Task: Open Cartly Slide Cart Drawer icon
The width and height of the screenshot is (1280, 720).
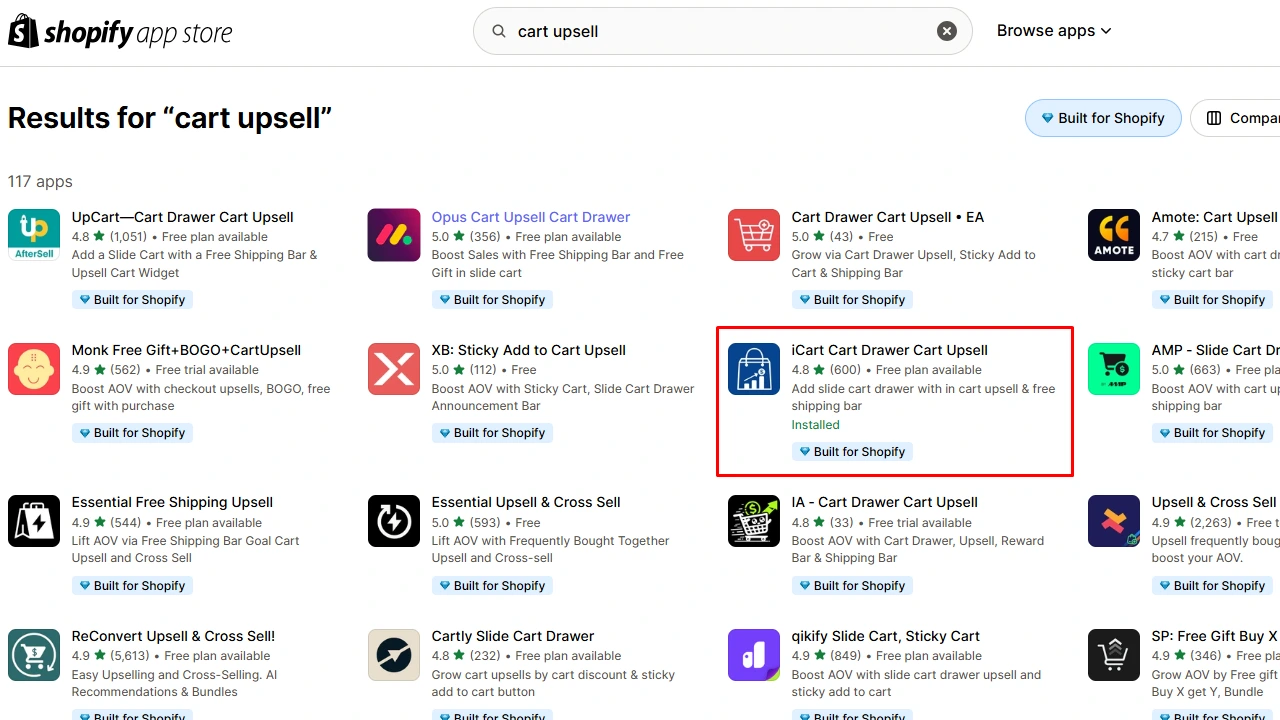Action: [x=394, y=655]
